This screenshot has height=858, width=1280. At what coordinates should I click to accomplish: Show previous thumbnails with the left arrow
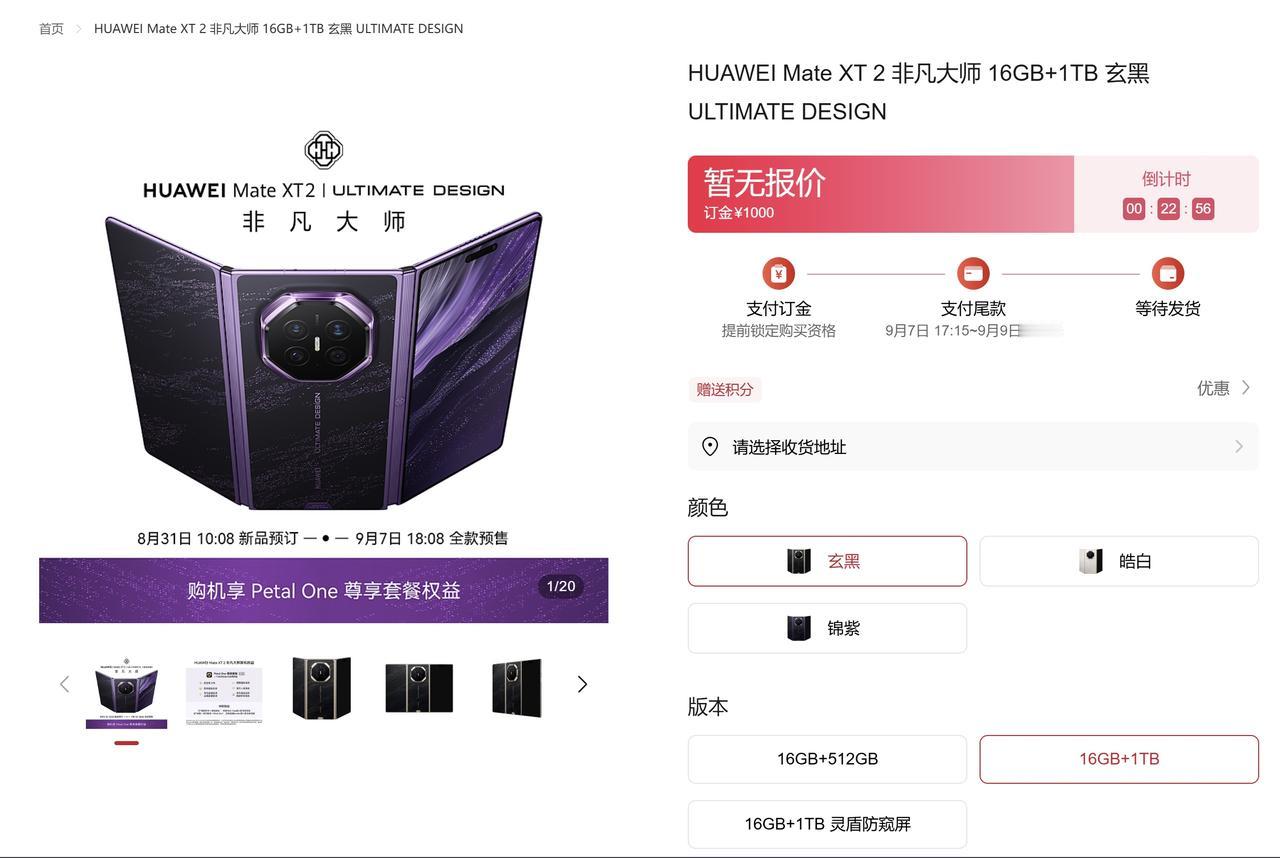coord(64,684)
